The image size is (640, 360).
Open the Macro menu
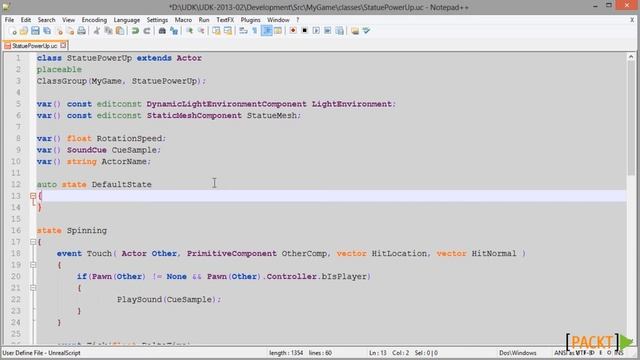coord(183,20)
